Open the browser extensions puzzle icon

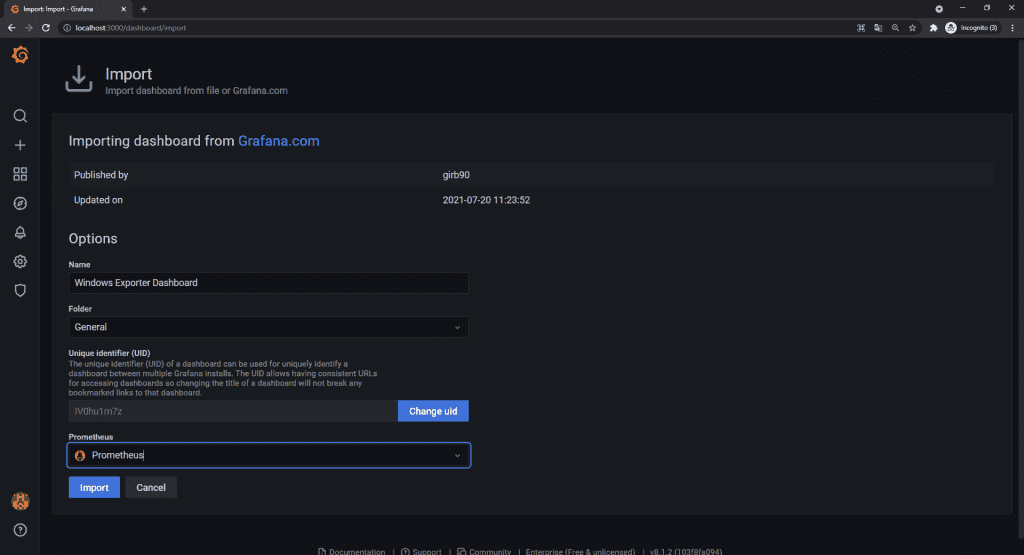pyautogui.click(x=933, y=27)
